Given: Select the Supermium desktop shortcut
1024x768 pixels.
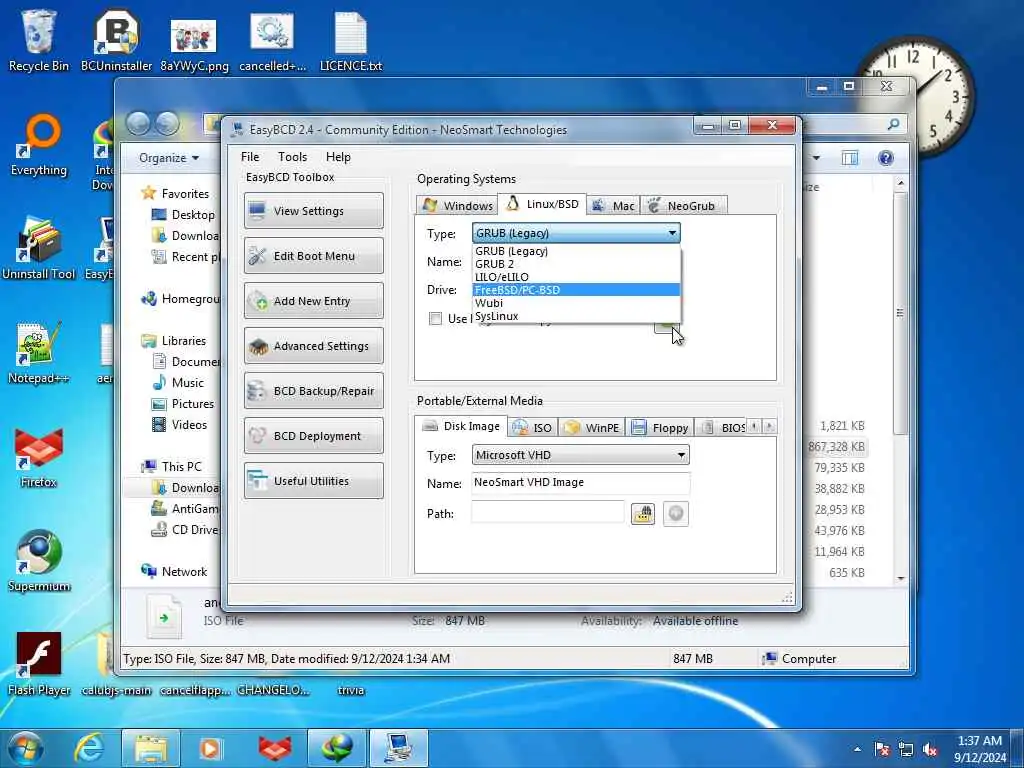Looking at the screenshot, I should tap(39, 562).
